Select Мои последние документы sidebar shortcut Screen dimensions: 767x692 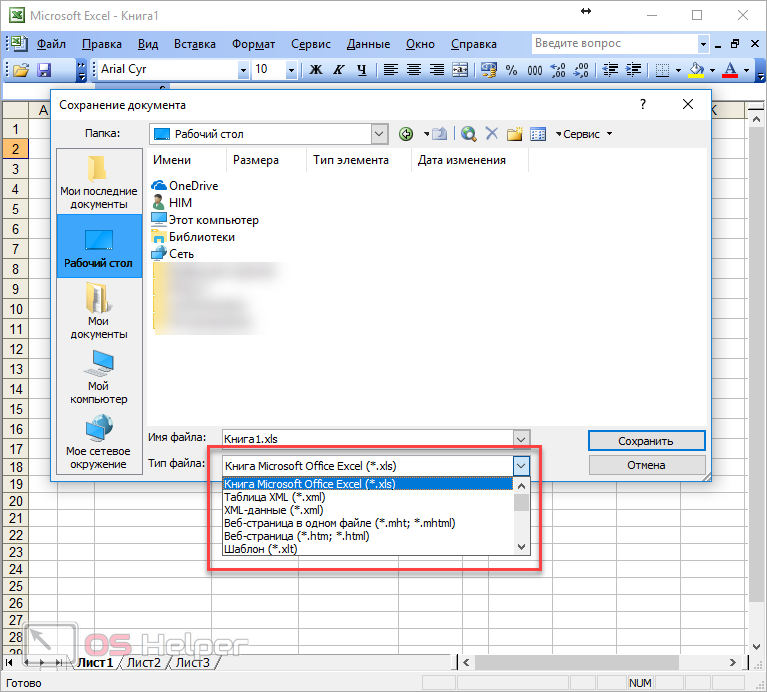pos(99,182)
